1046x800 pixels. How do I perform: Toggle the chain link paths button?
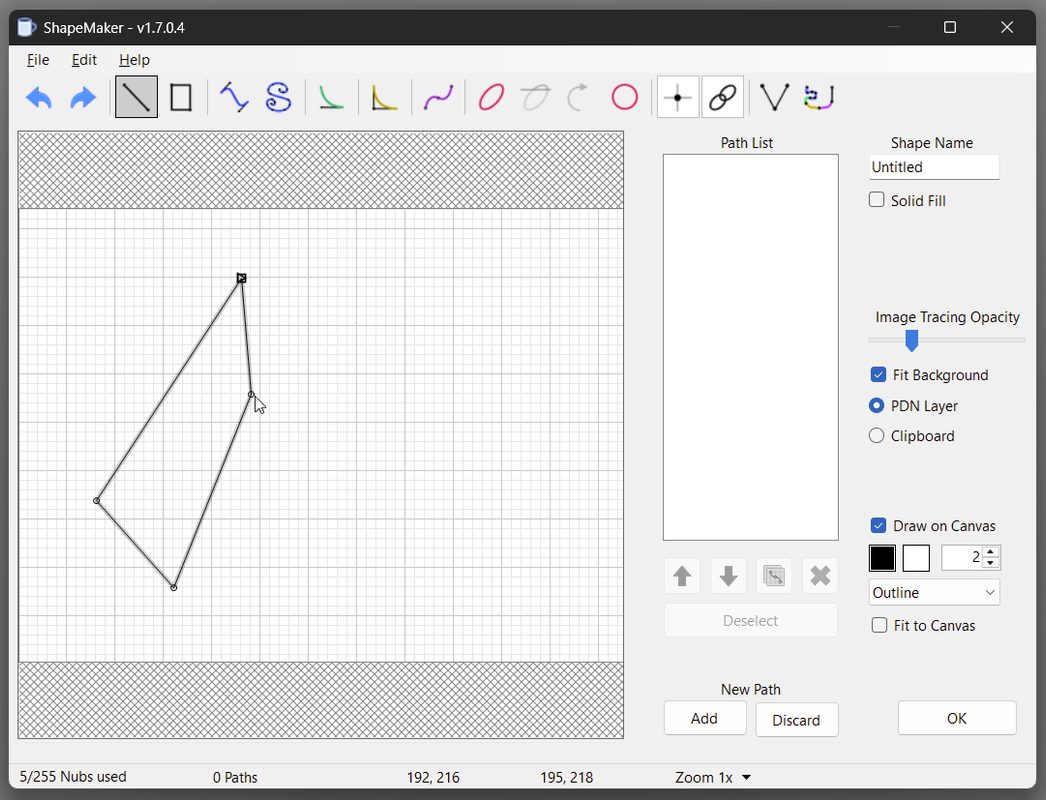722,97
